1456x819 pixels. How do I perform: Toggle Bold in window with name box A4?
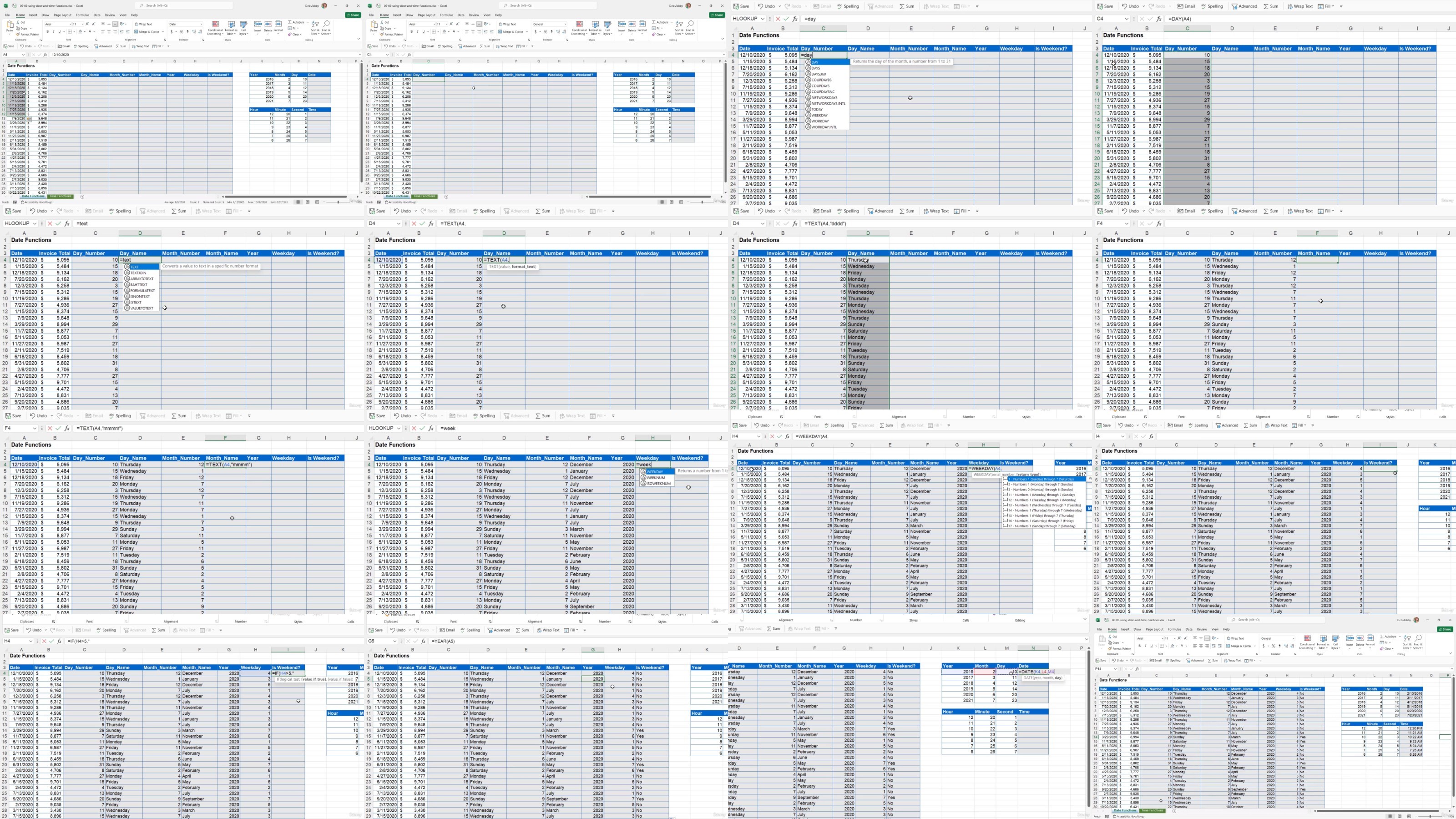tap(47, 32)
